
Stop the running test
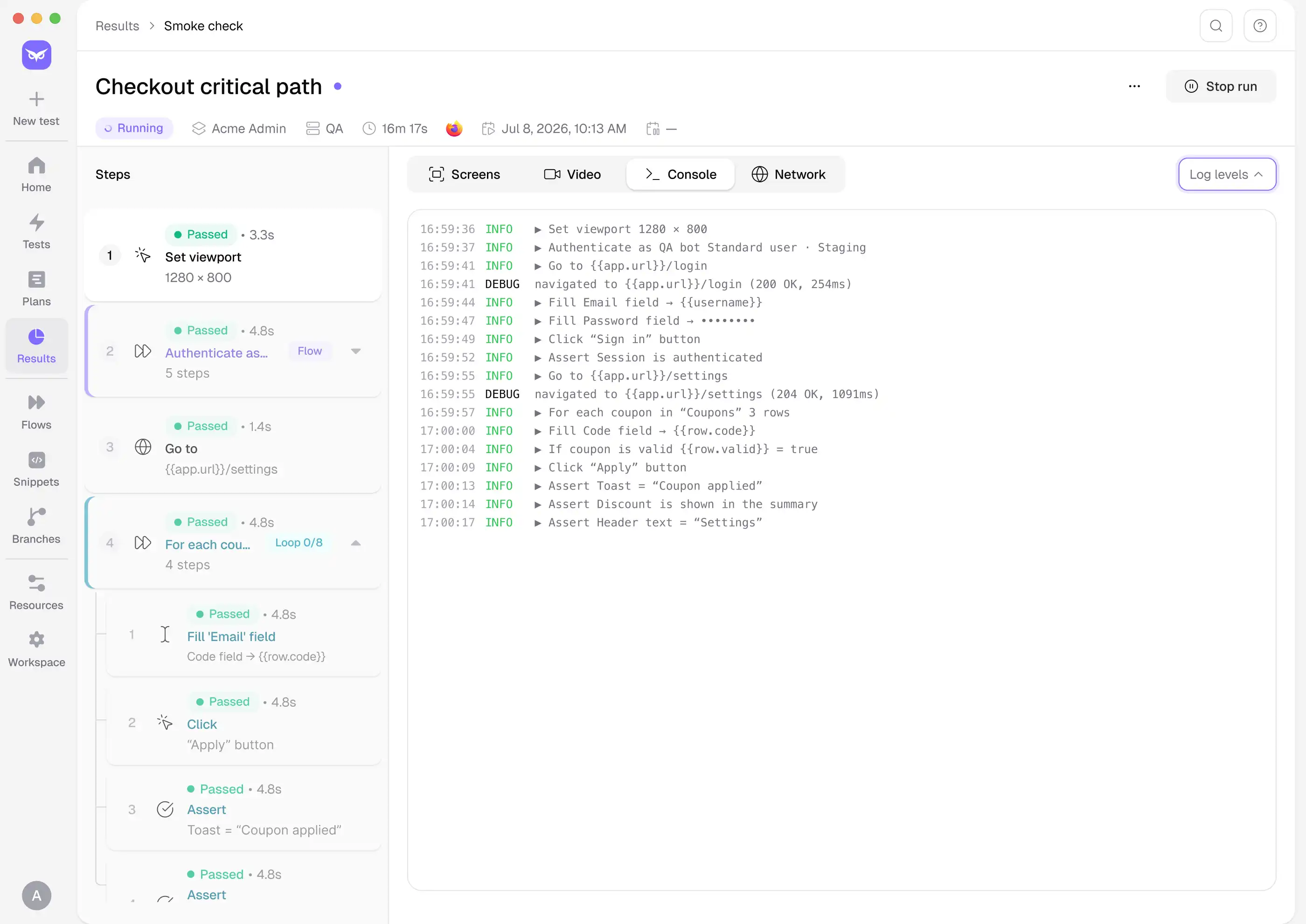[1221, 87]
